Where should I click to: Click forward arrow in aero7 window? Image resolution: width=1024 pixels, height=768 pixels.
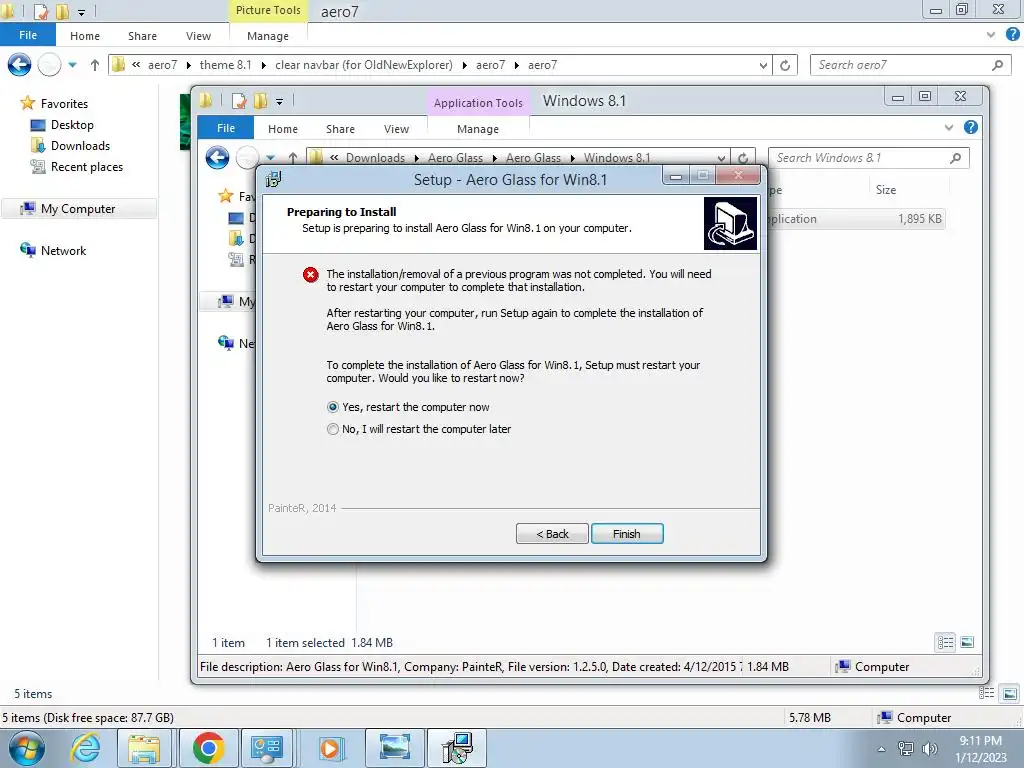50,65
